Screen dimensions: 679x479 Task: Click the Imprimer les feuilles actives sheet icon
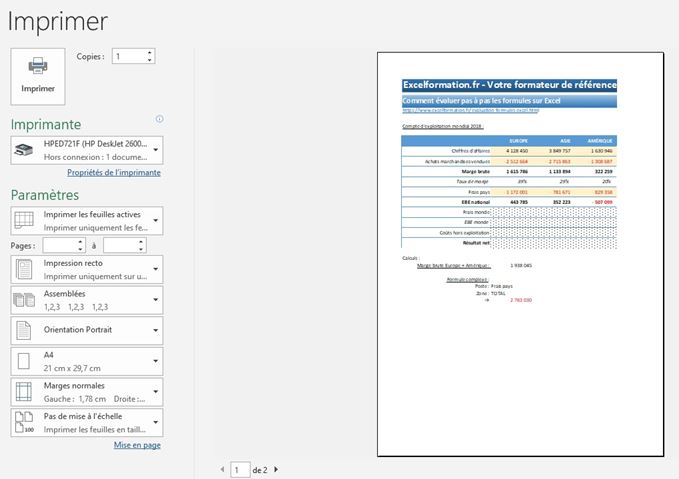[x=25, y=220]
